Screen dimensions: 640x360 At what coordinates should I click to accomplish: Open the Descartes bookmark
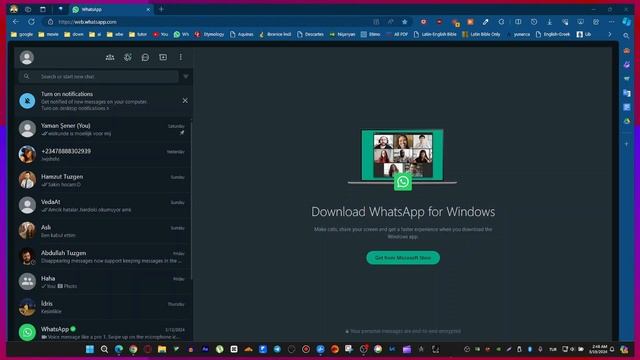pyautogui.click(x=311, y=34)
